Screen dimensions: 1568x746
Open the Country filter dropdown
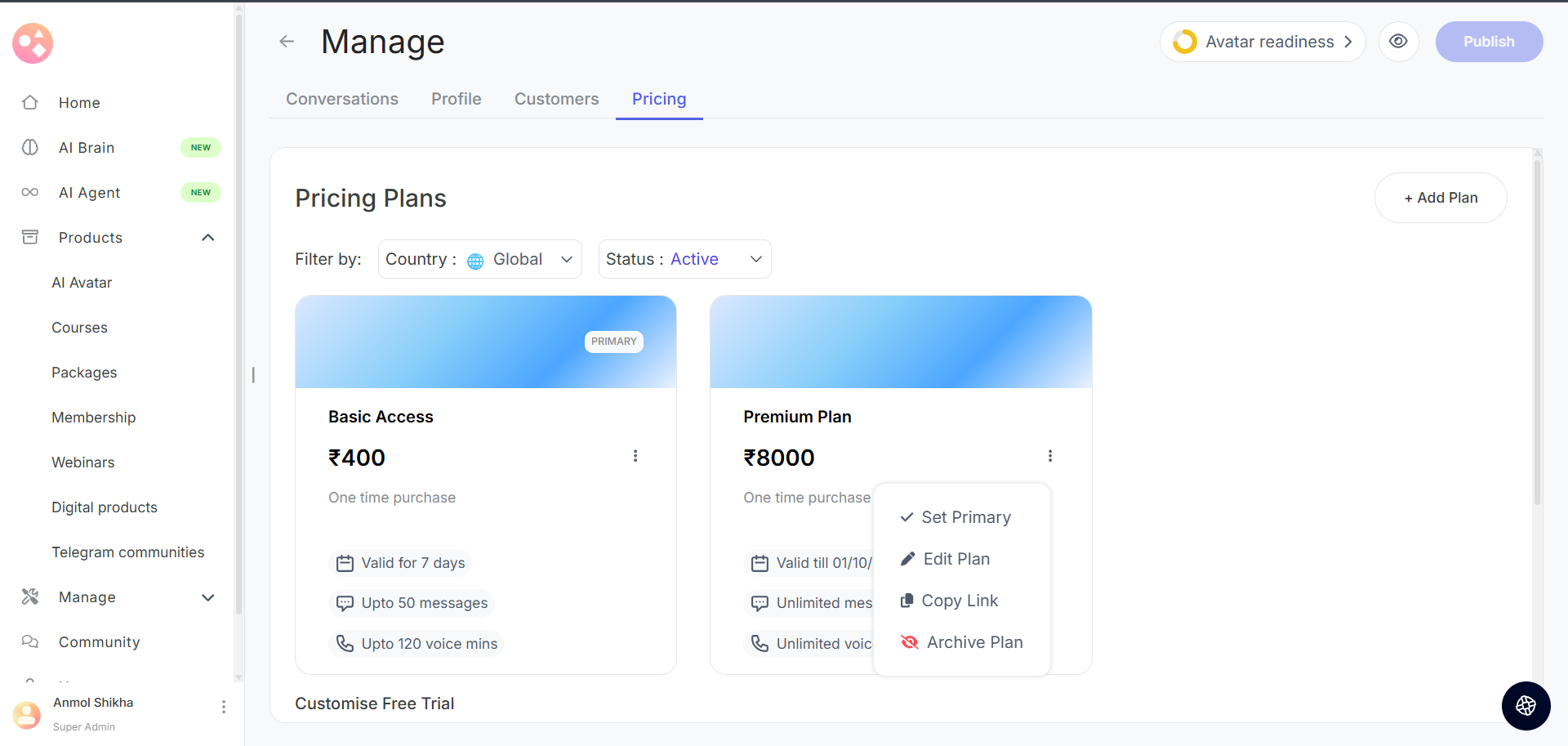click(479, 259)
